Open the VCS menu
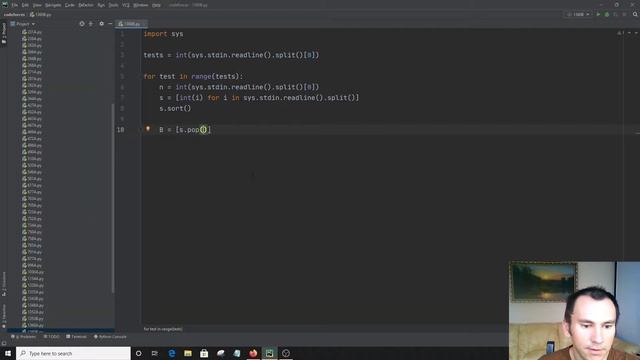This screenshot has width=640, height=360. tap(126, 5)
